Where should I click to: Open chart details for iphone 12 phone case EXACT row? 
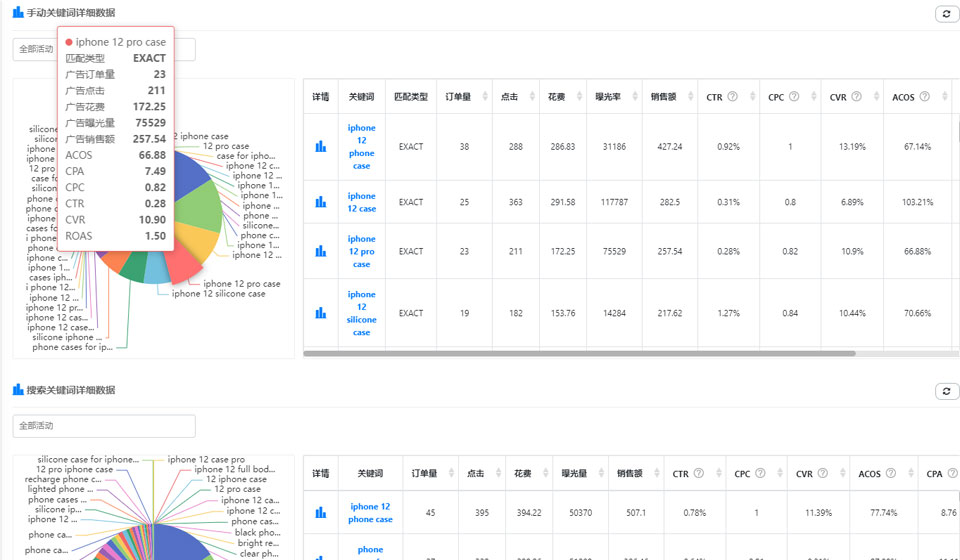pos(320,146)
